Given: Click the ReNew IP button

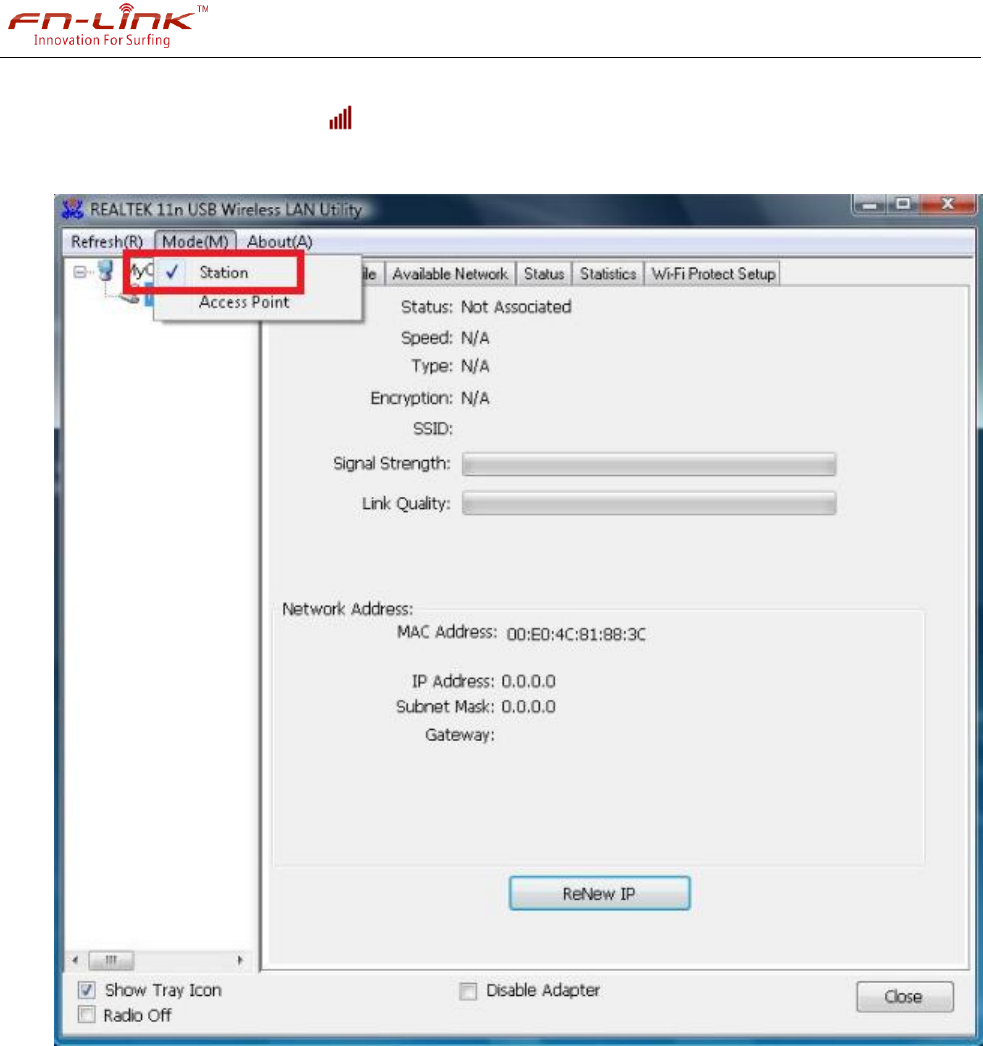Looking at the screenshot, I should 600,893.
